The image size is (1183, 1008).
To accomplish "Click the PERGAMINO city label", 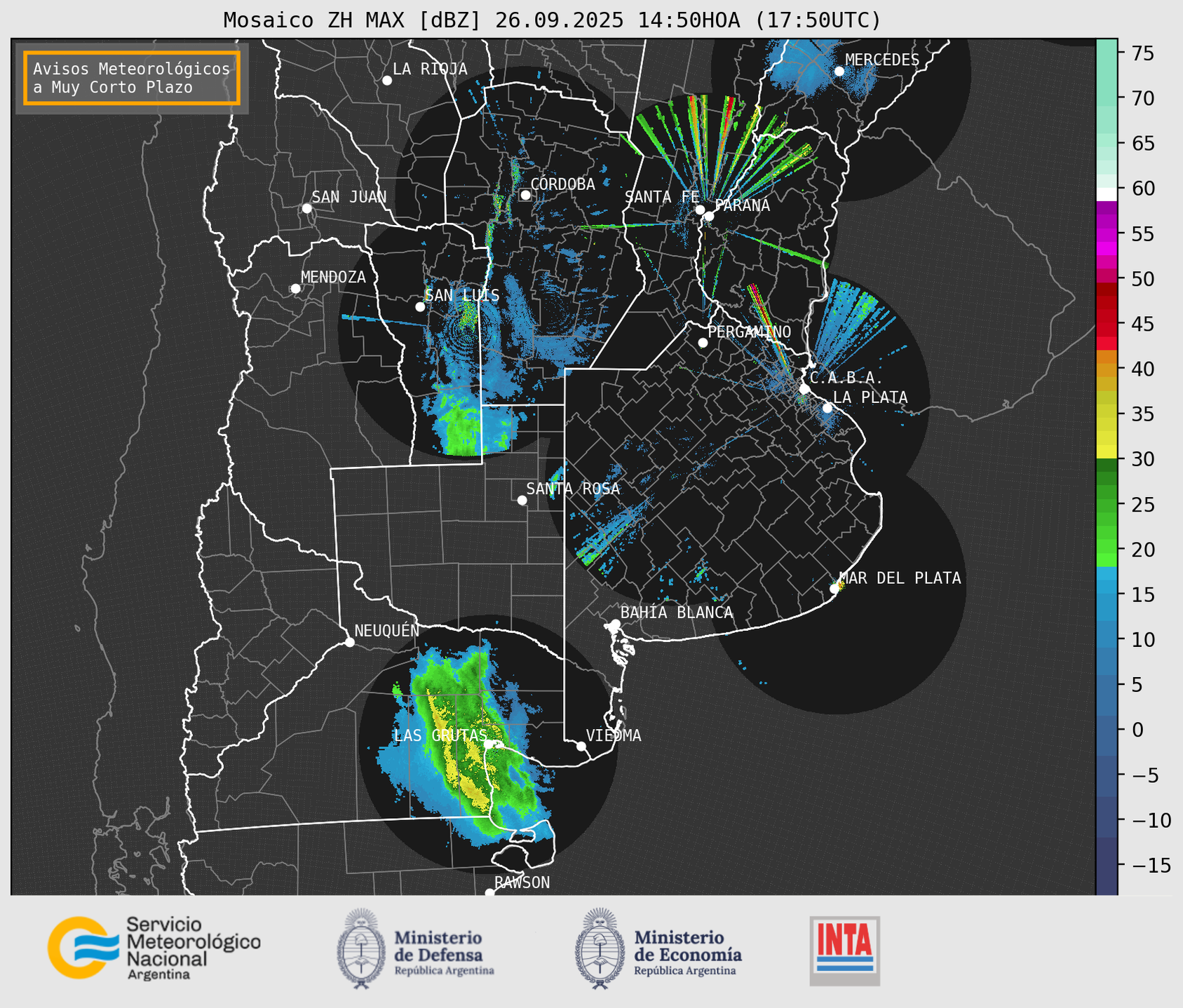I will coord(749,332).
